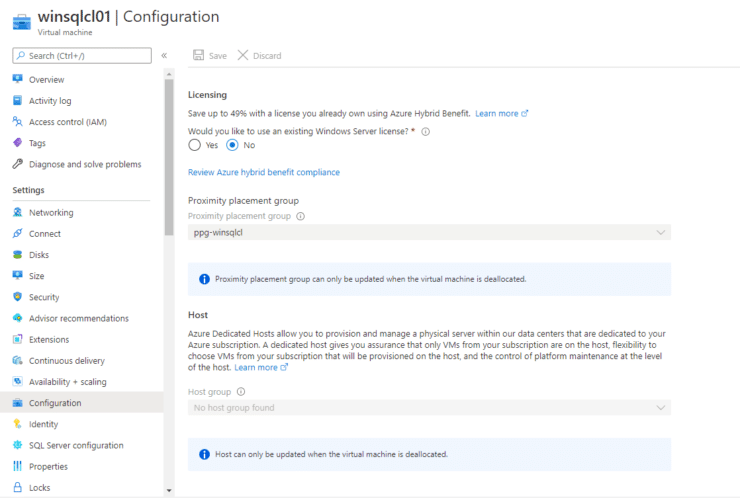Click the search magnifier icon
The height and width of the screenshot is (498, 740).
[x=21, y=55]
